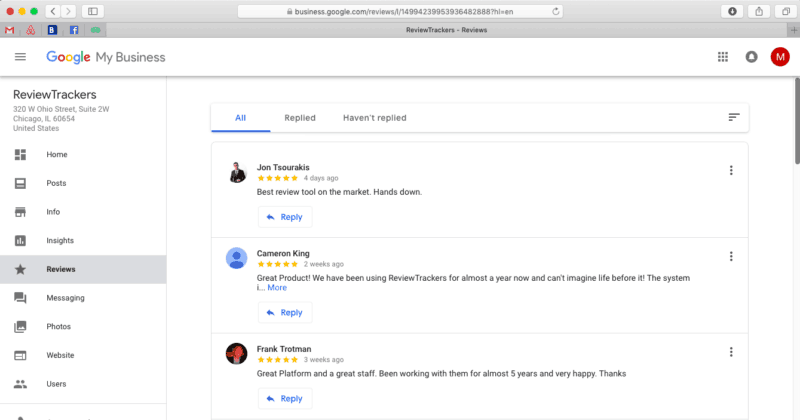Switch to the Haven't replied tab
The width and height of the screenshot is (800, 420).
374,118
